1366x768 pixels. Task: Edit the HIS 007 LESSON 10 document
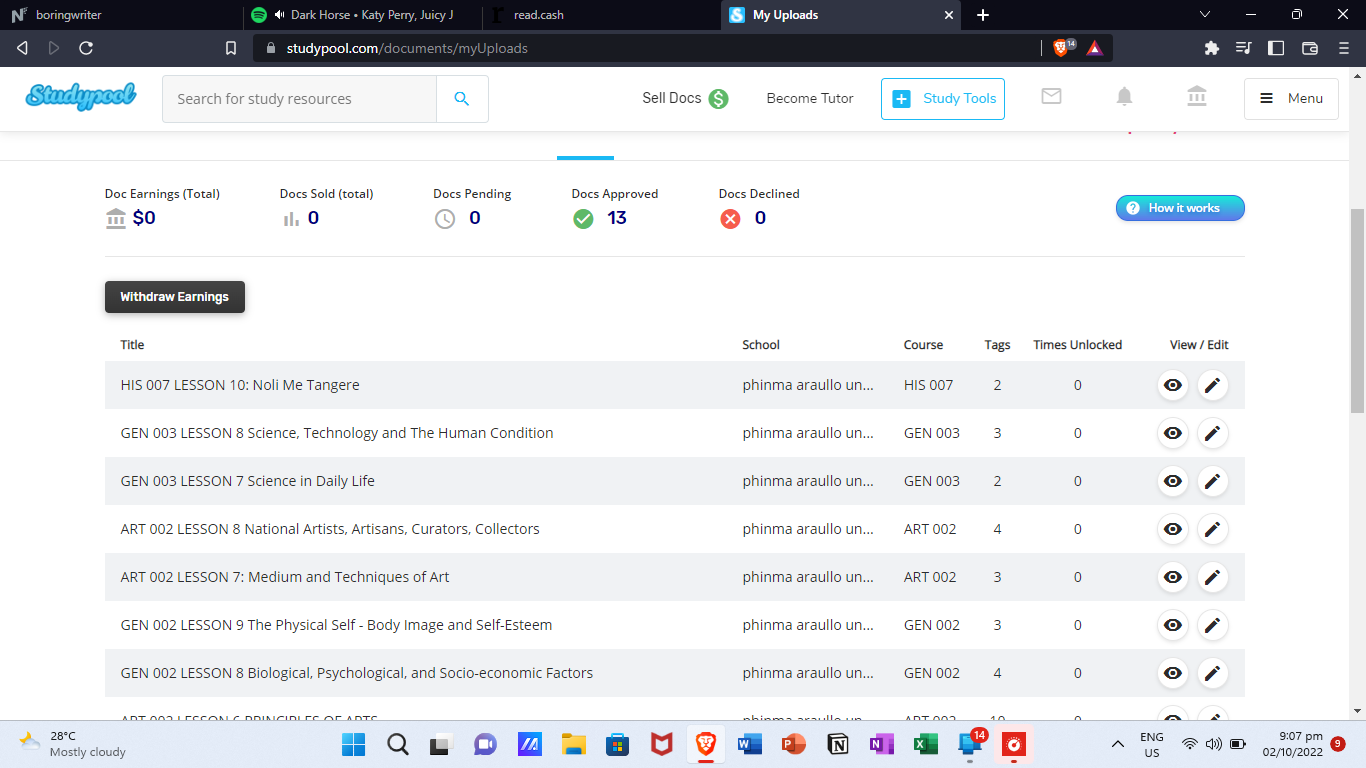coord(1213,385)
